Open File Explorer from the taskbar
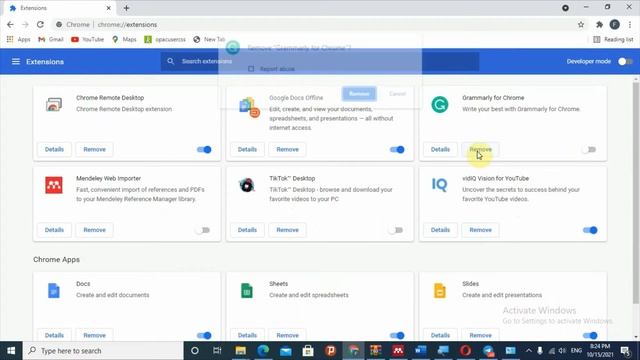The image size is (640, 360). click(x=240, y=351)
